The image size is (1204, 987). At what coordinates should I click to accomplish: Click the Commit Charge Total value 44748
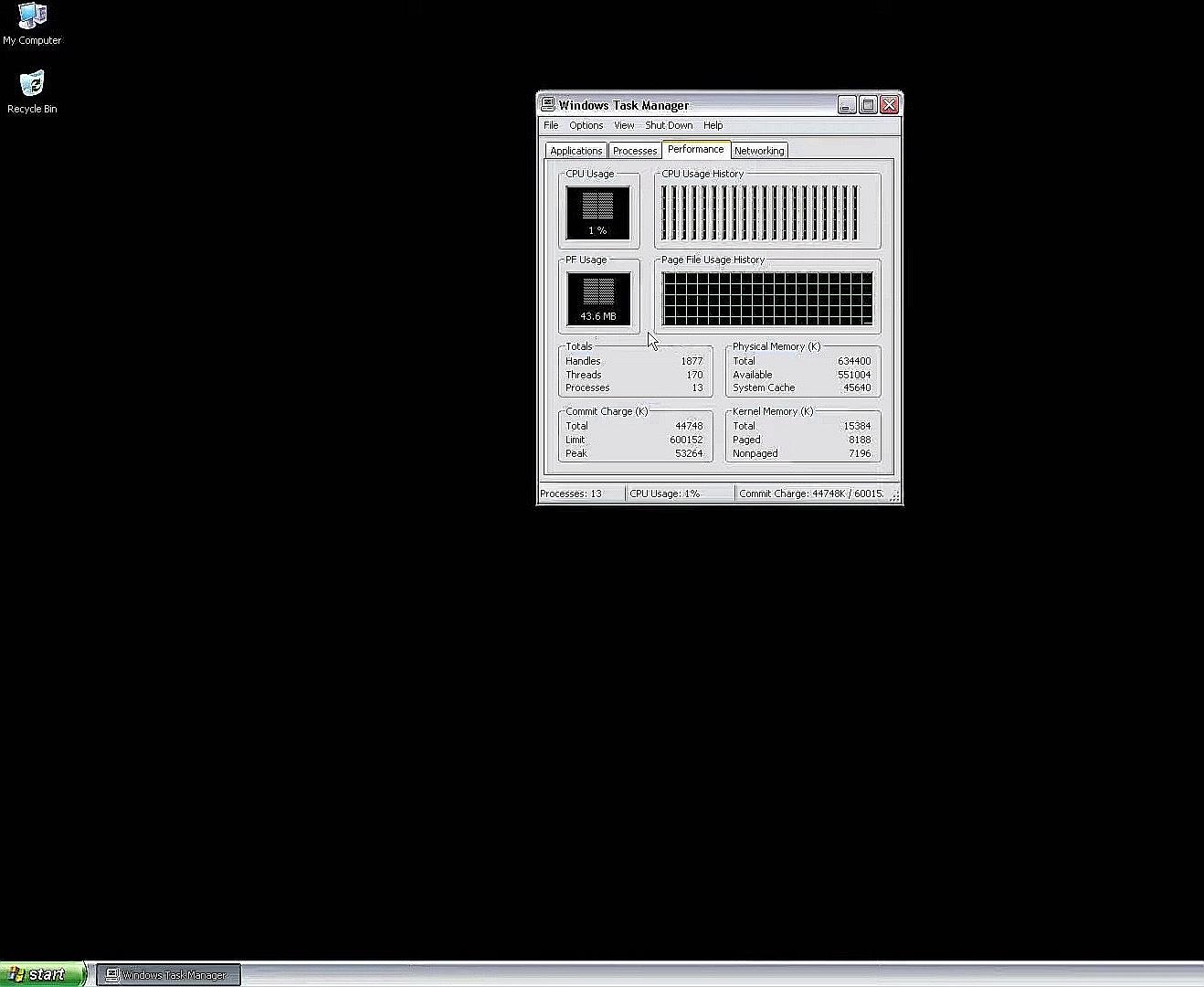(x=689, y=426)
